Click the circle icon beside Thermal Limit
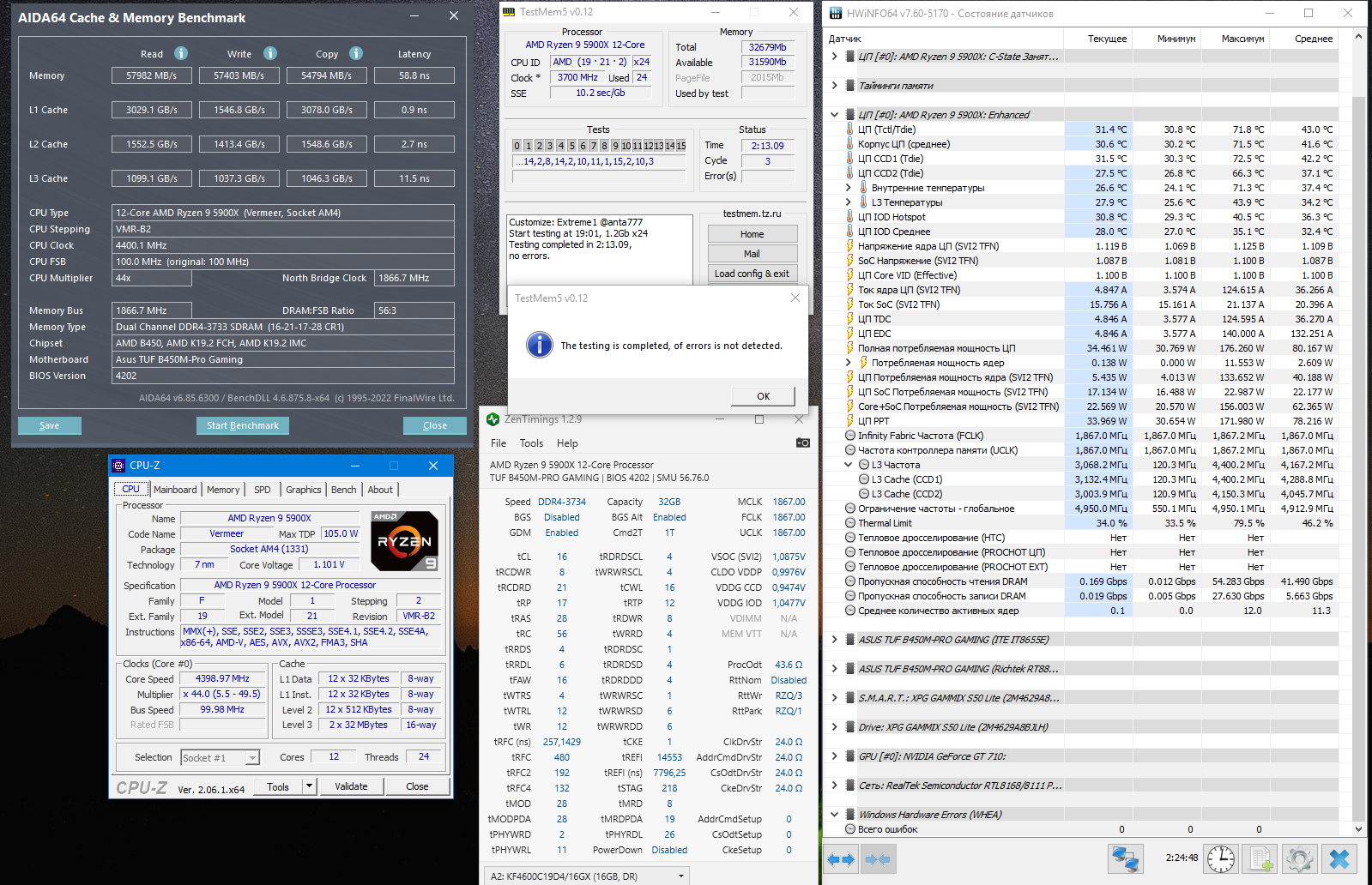The image size is (1372, 885). click(849, 523)
